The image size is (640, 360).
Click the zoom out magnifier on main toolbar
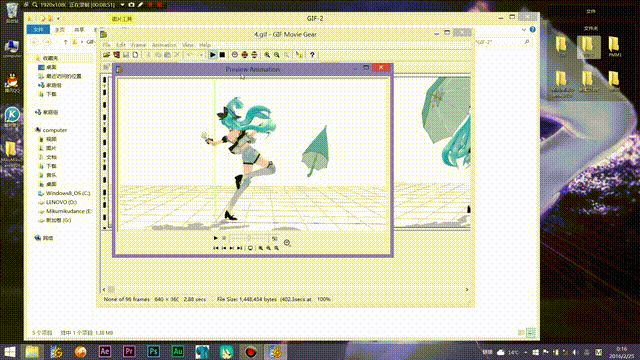pos(277,55)
